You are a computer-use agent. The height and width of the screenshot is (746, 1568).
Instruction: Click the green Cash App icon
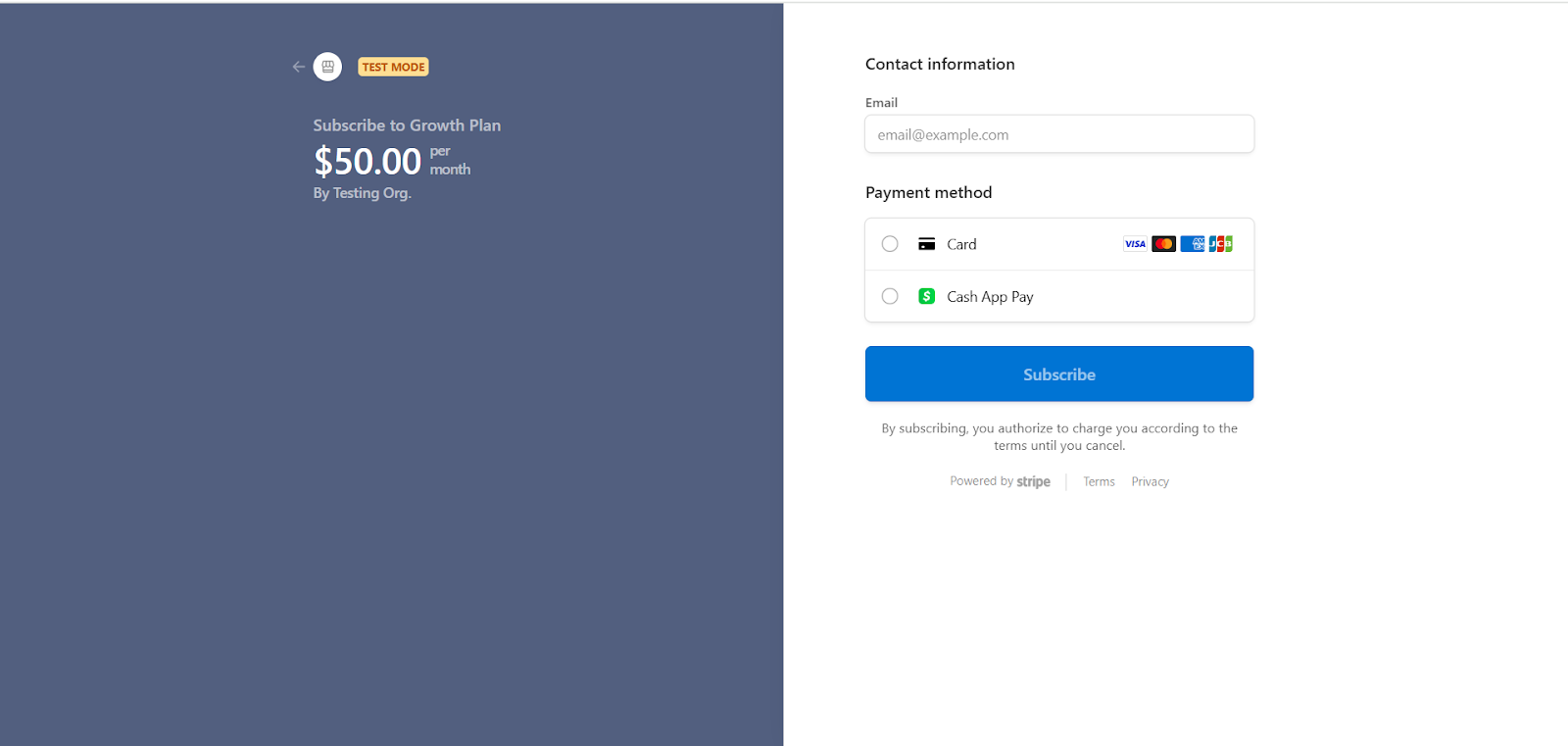pos(926,296)
